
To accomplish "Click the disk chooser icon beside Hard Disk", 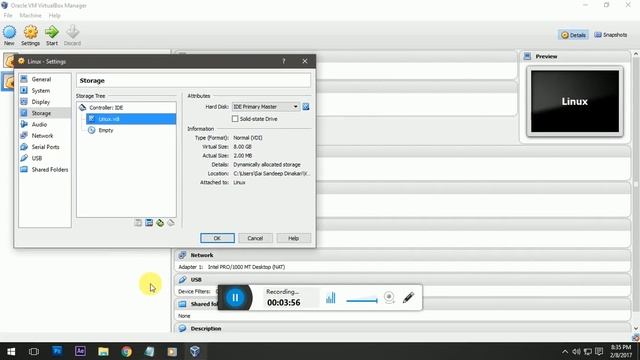I will point(306,107).
